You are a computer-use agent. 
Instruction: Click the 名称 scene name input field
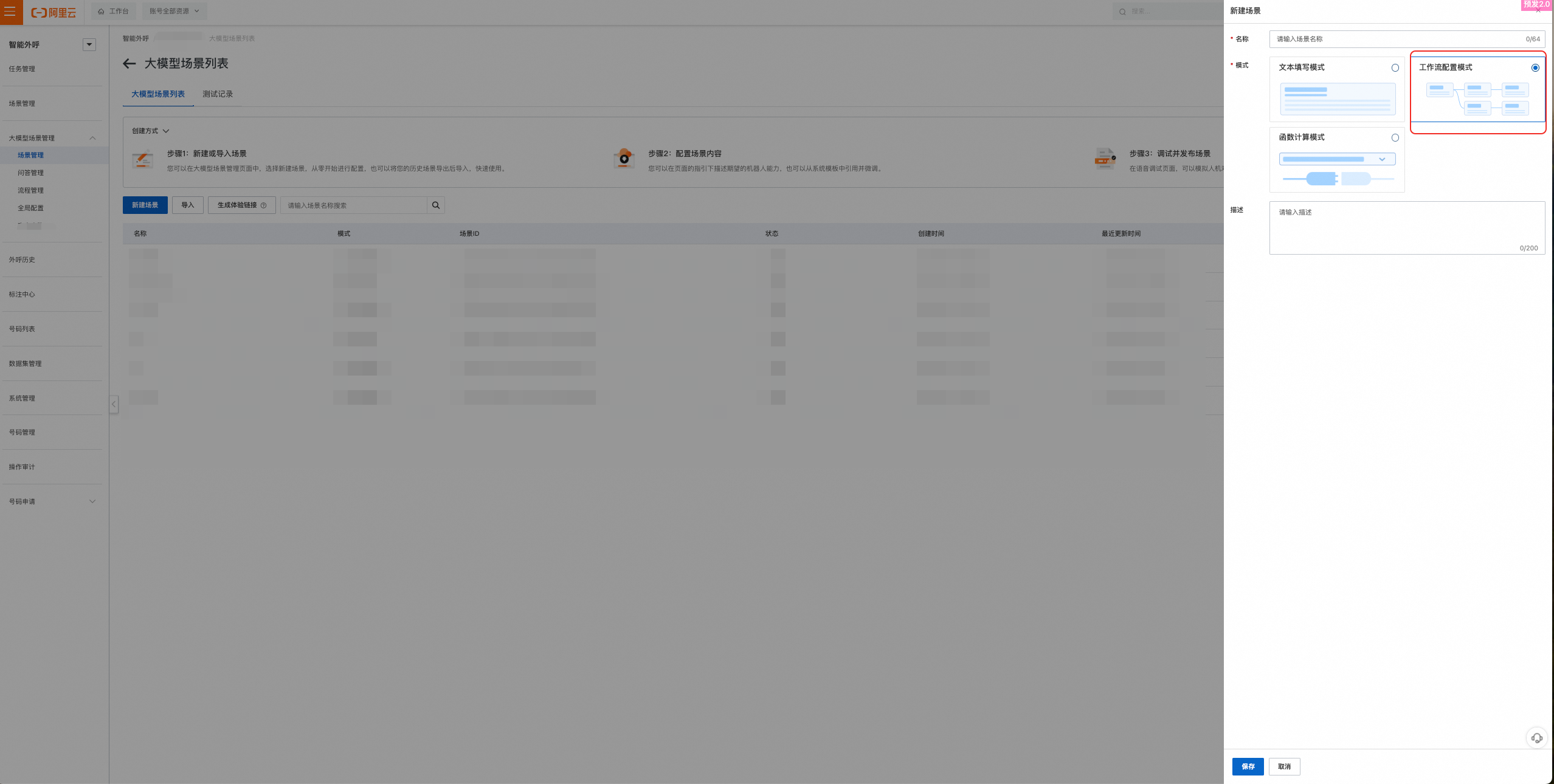pyautogui.click(x=1407, y=39)
